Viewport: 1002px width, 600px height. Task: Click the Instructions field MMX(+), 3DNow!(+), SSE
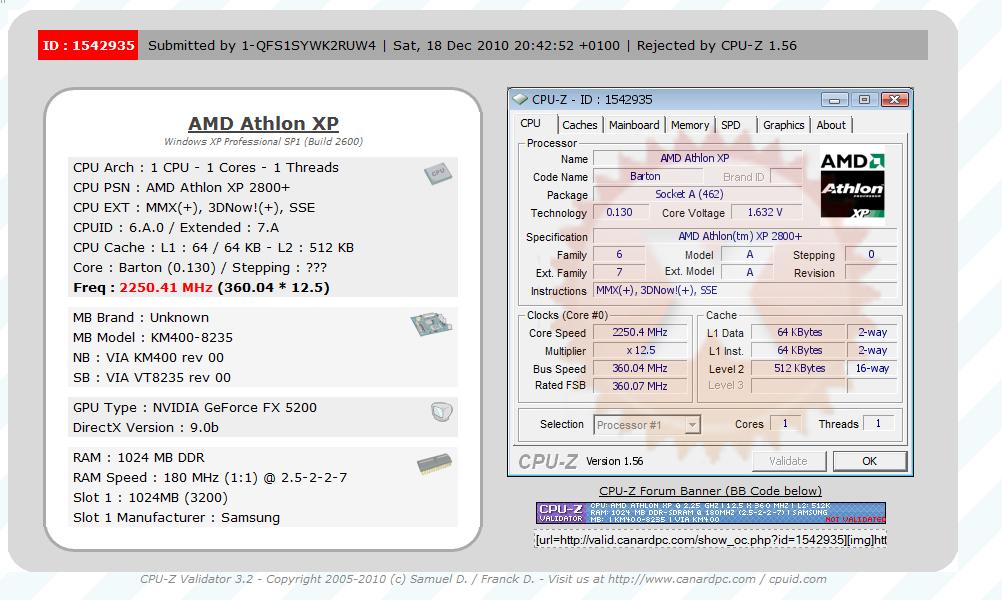coord(744,291)
